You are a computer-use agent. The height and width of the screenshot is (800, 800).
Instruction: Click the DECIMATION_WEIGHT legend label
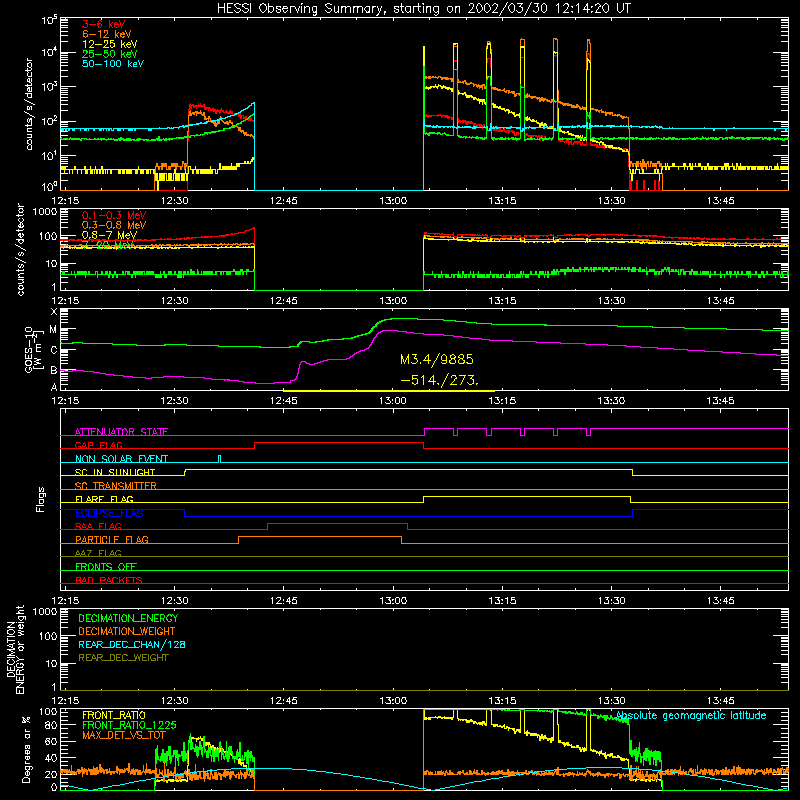(127, 631)
